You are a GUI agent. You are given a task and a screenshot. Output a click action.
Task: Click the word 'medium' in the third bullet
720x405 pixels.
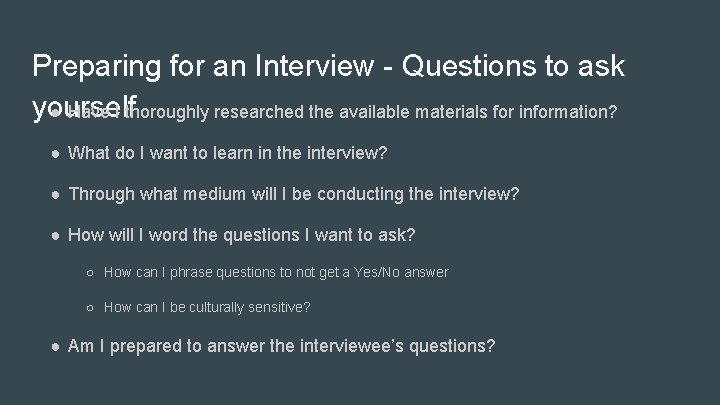click(x=214, y=194)
